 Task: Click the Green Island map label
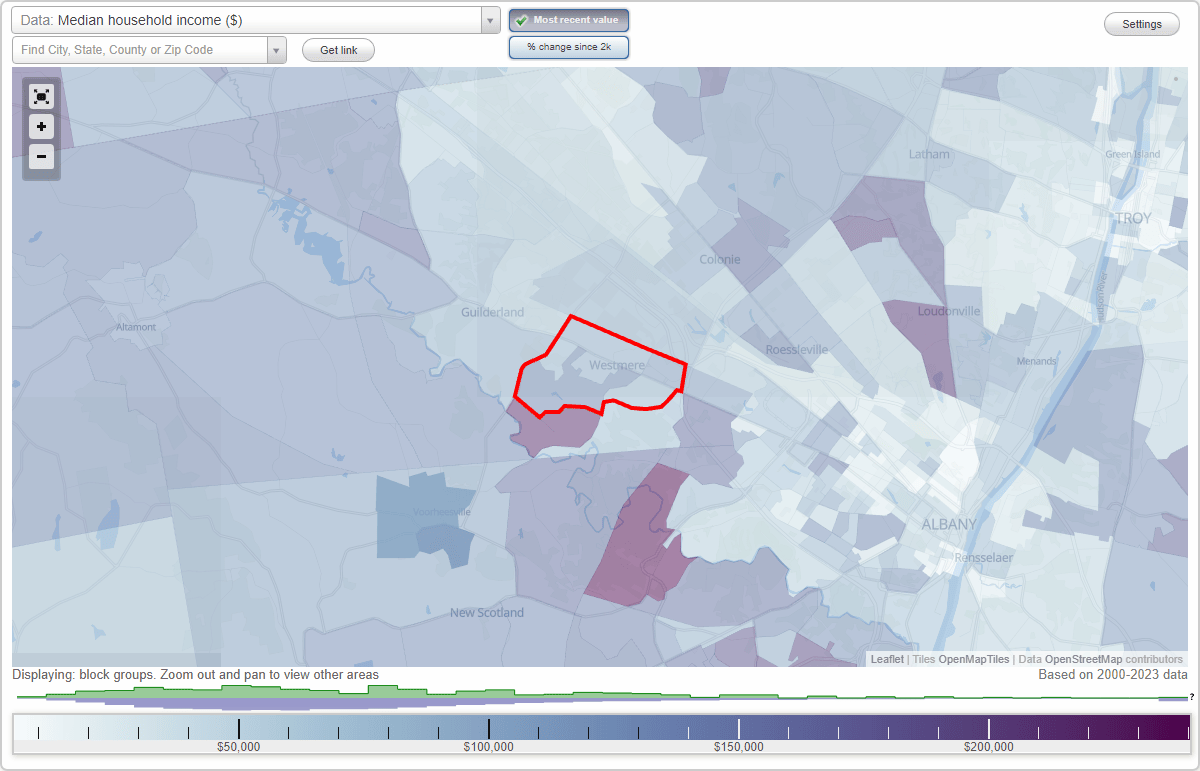(1133, 154)
